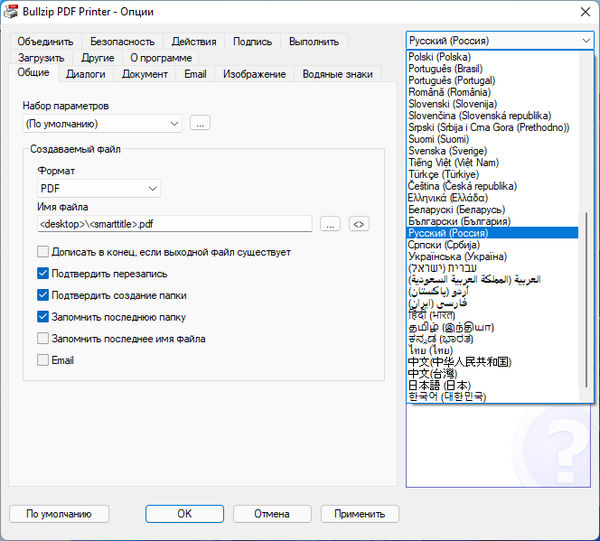The image size is (600, 541).
Task: Choose Беларускі (Беларусь) language
Action: click(x=492, y=210)
